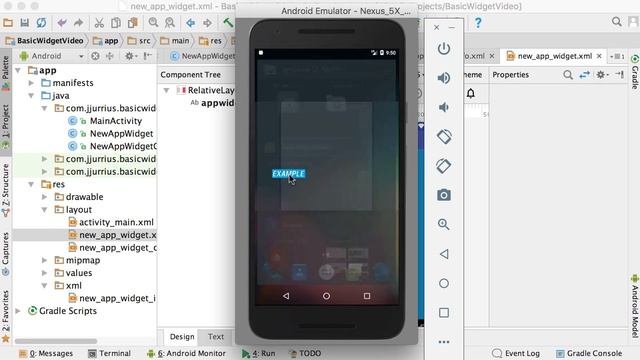Select activity_main.xml file
The height and width of the screenshot is (360, 640).
116,222
